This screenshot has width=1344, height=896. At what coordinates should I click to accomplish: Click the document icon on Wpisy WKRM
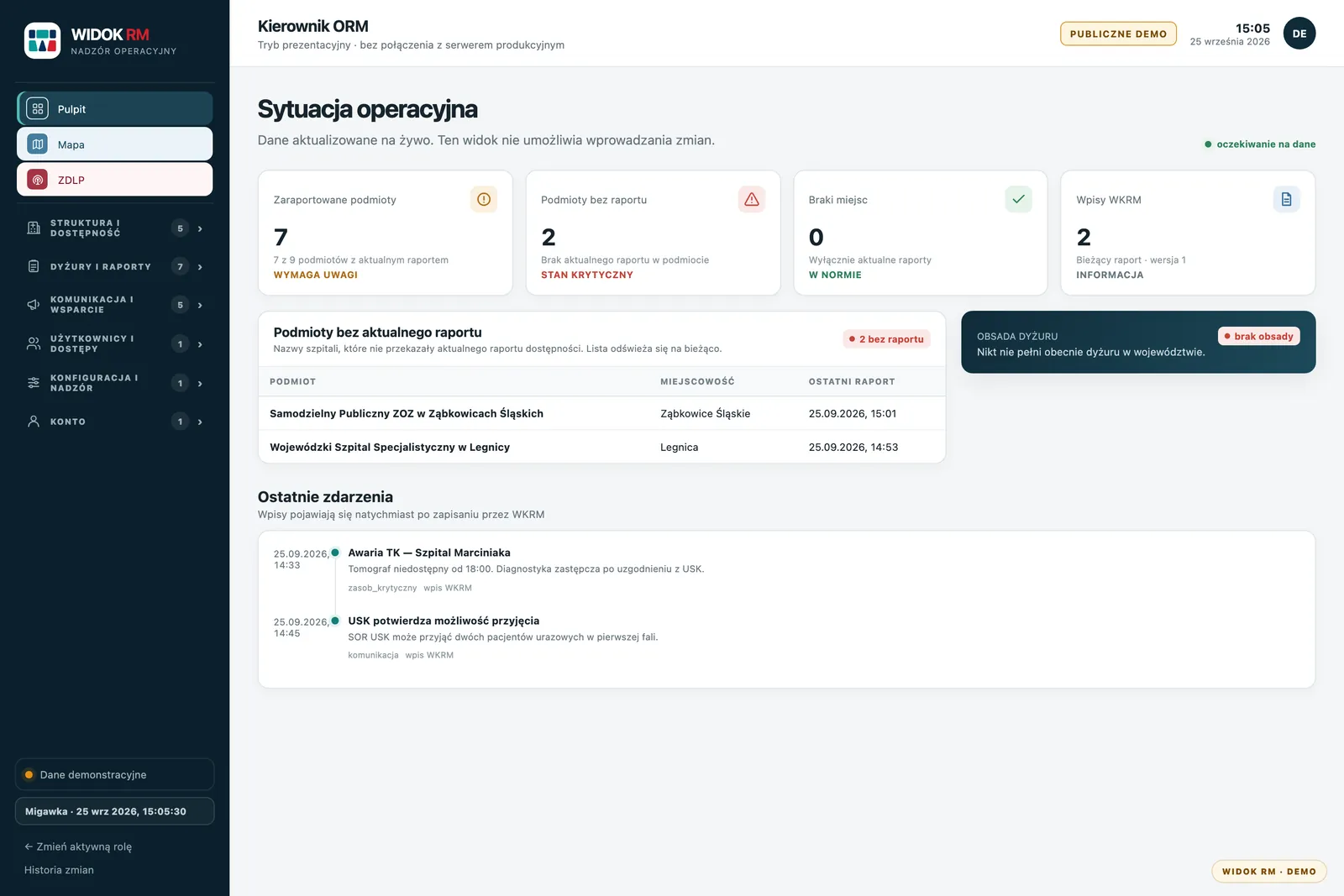tap(1287, 199)
